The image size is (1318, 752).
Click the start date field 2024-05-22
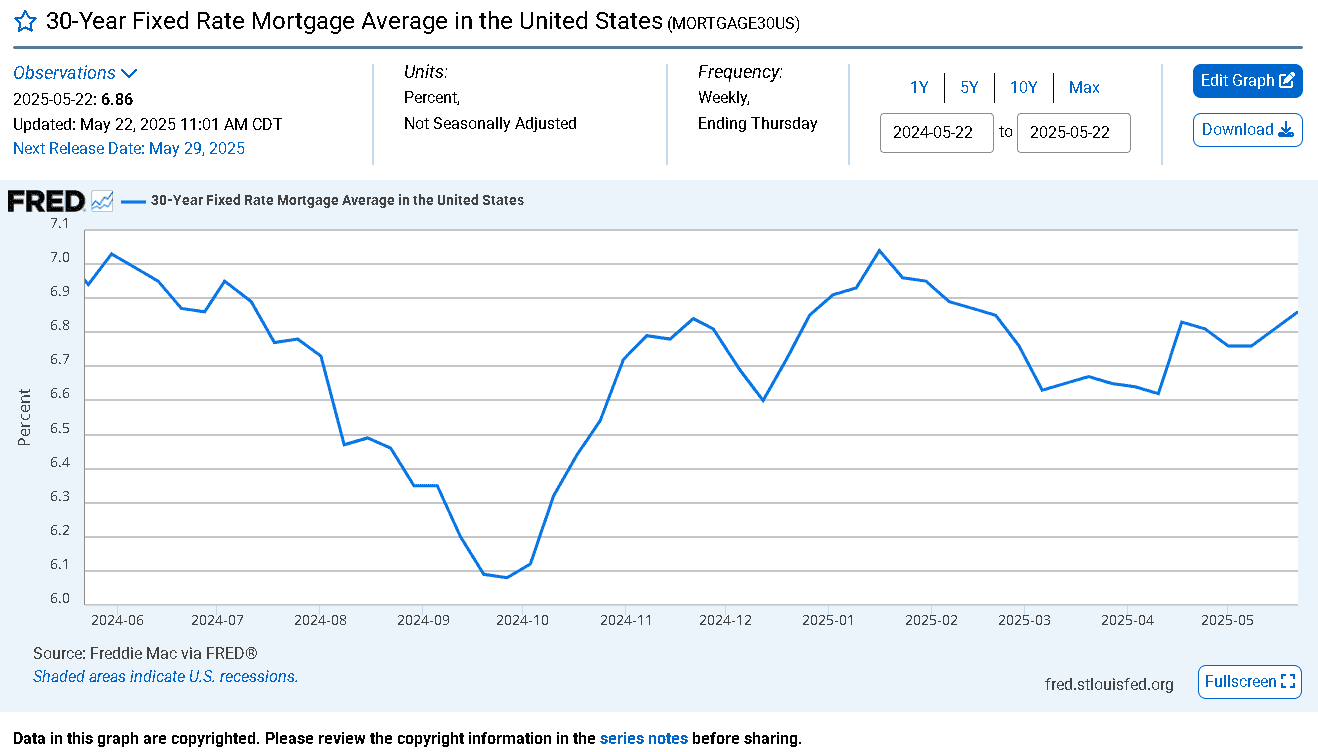tap(937, 133)
